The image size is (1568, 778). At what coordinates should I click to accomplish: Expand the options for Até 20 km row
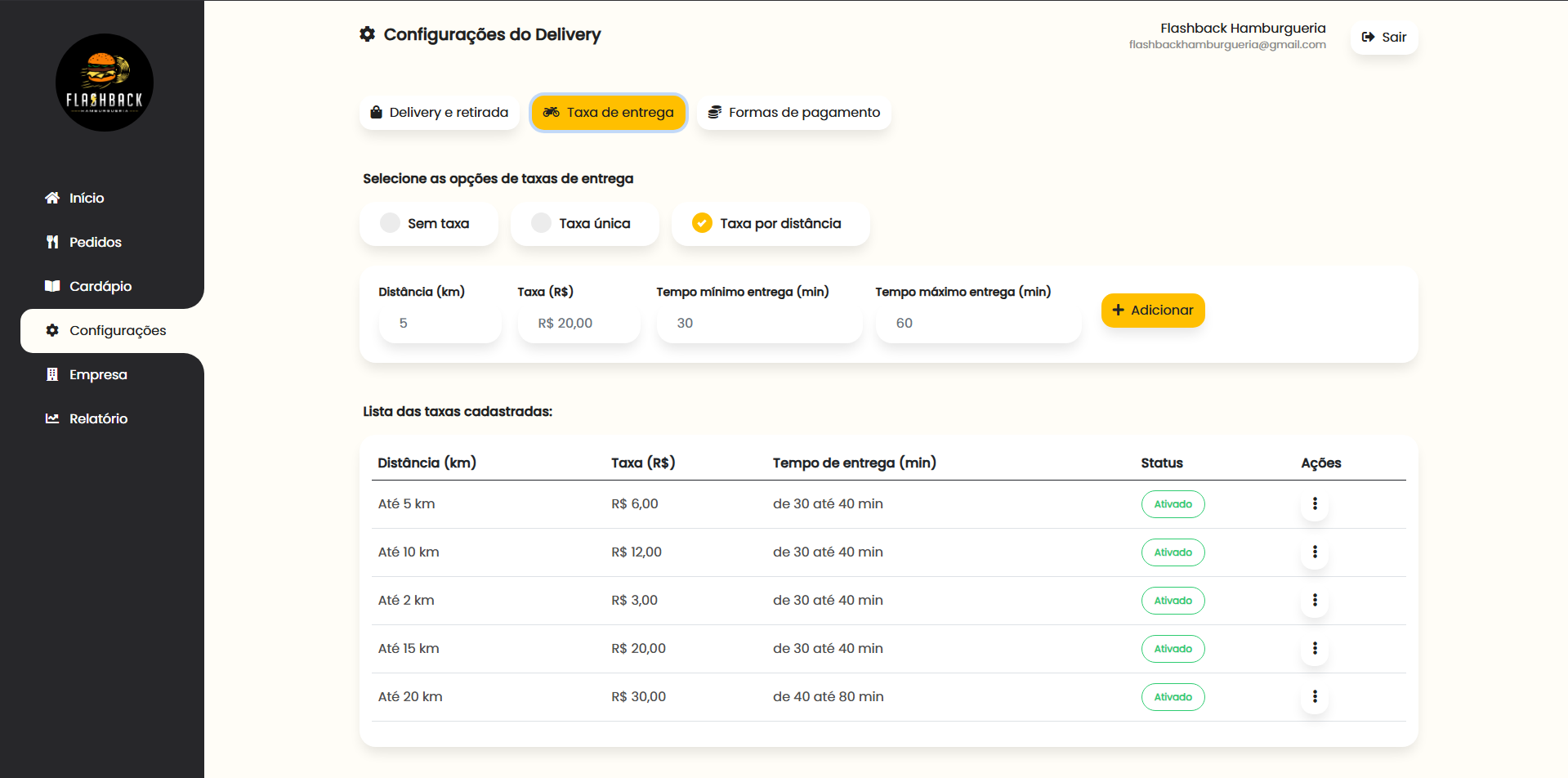click(1315, 697)
